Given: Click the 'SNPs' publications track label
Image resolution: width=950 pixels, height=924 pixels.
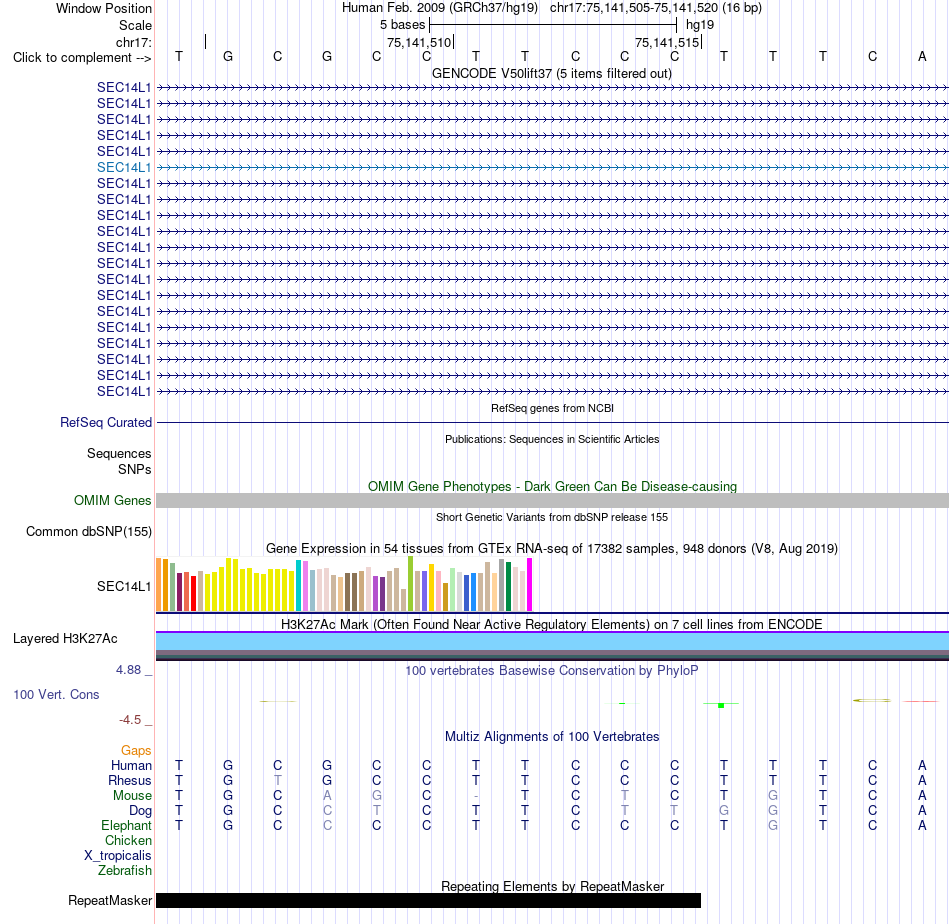Looking at the screenshot, I should pyautogui.click(x=135, y=470).
